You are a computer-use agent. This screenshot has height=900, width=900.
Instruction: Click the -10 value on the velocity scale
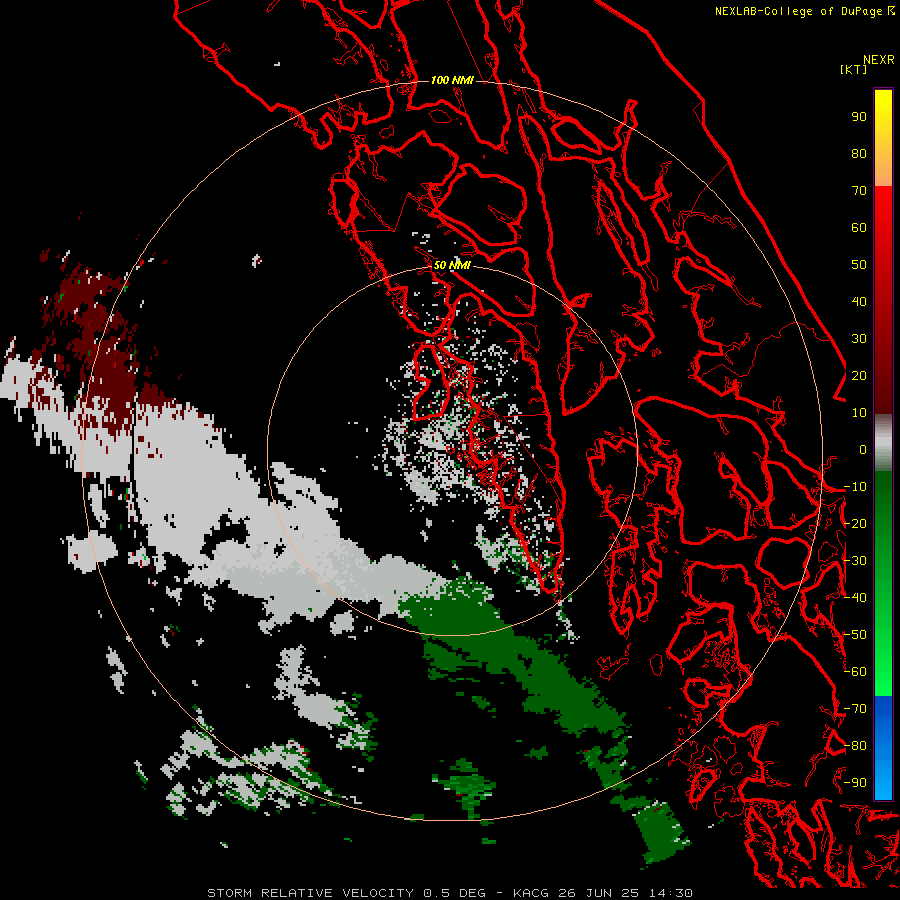coord(855,487)
